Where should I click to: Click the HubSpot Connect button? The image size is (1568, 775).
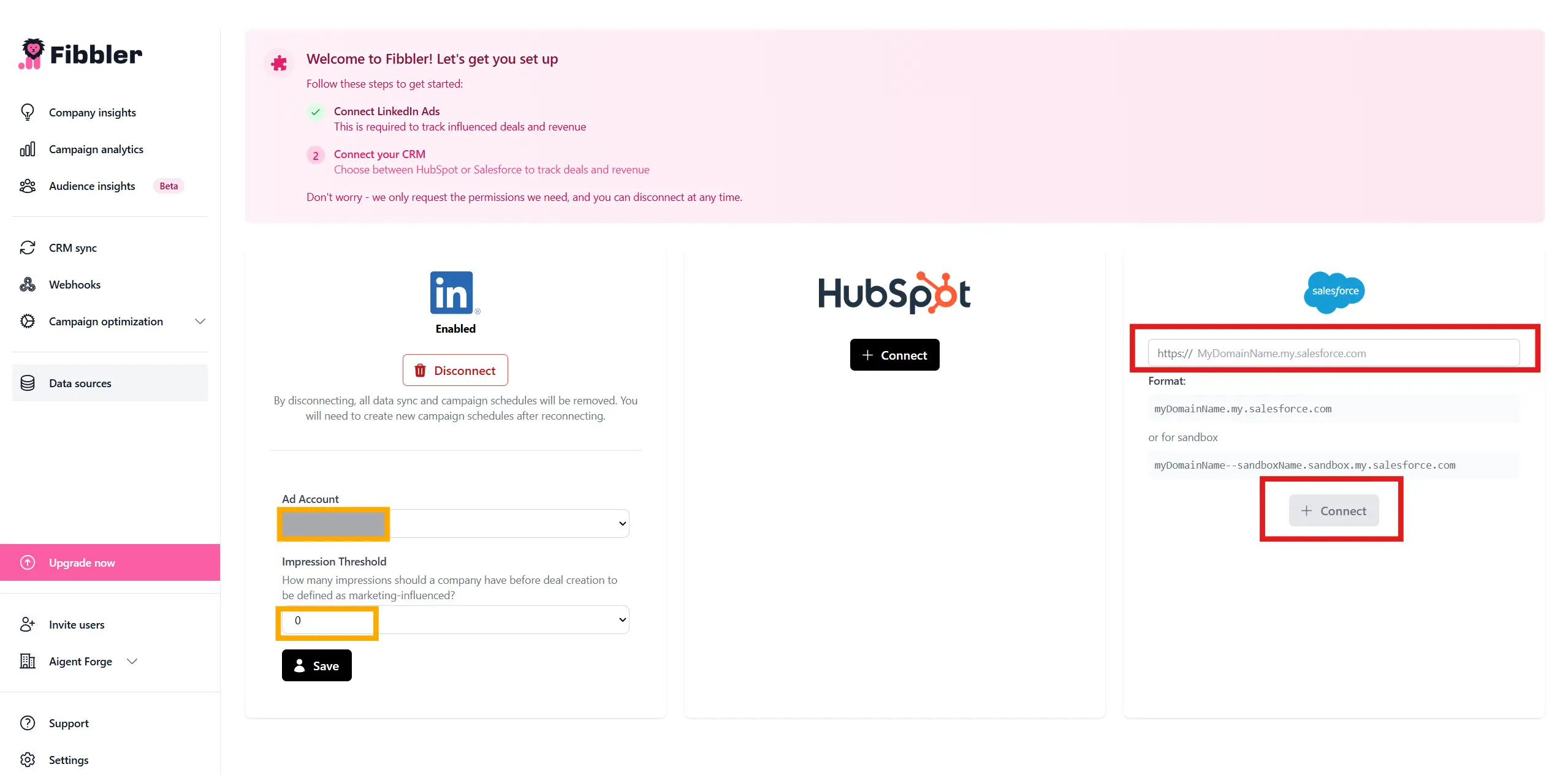coord(894,355)
